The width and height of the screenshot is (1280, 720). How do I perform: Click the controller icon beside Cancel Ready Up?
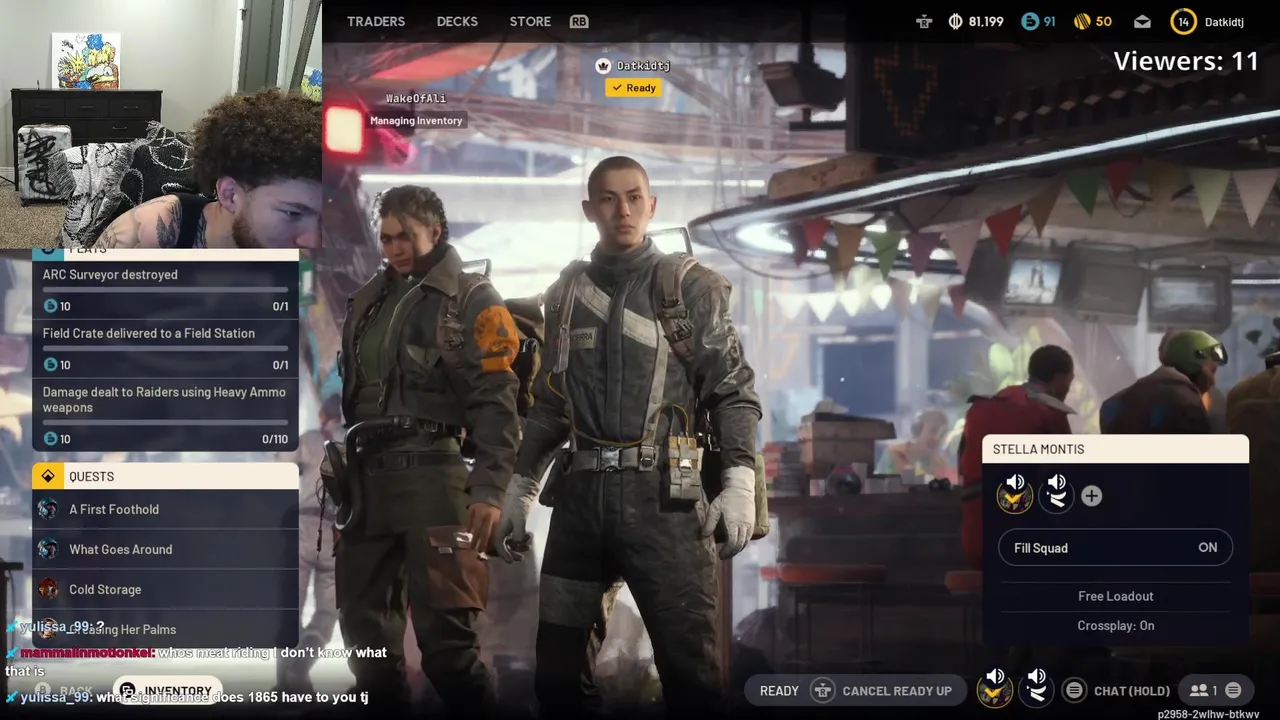click(x=823, y=690)
